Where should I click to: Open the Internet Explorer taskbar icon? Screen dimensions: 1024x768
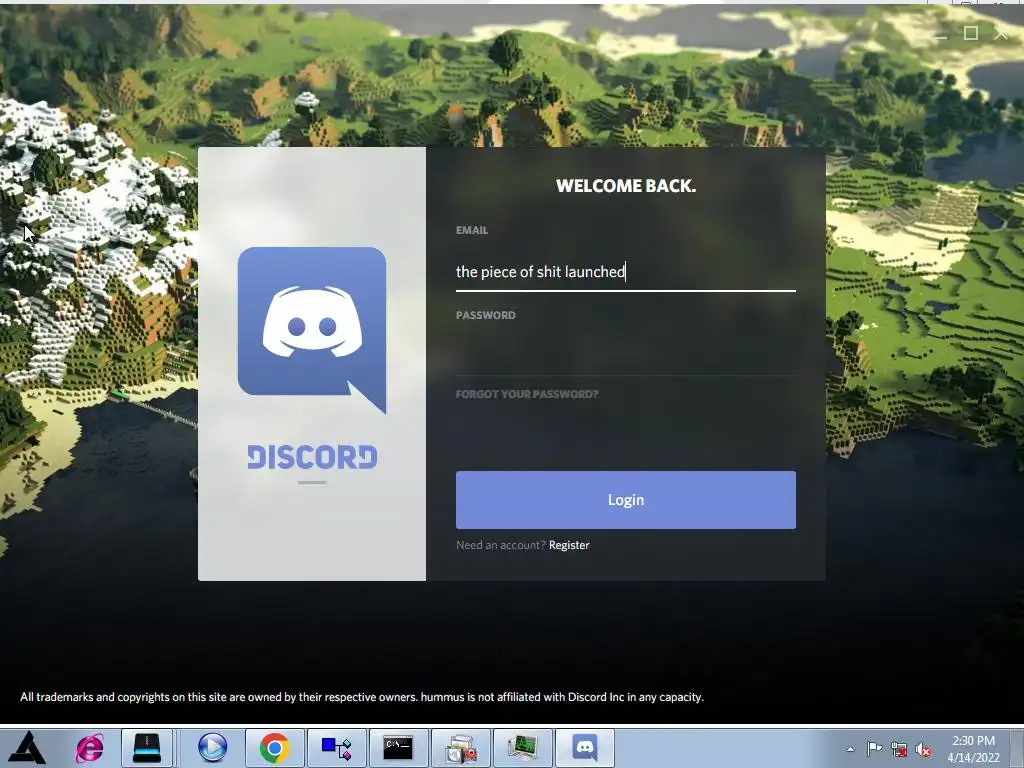click(x=89, y=748)
